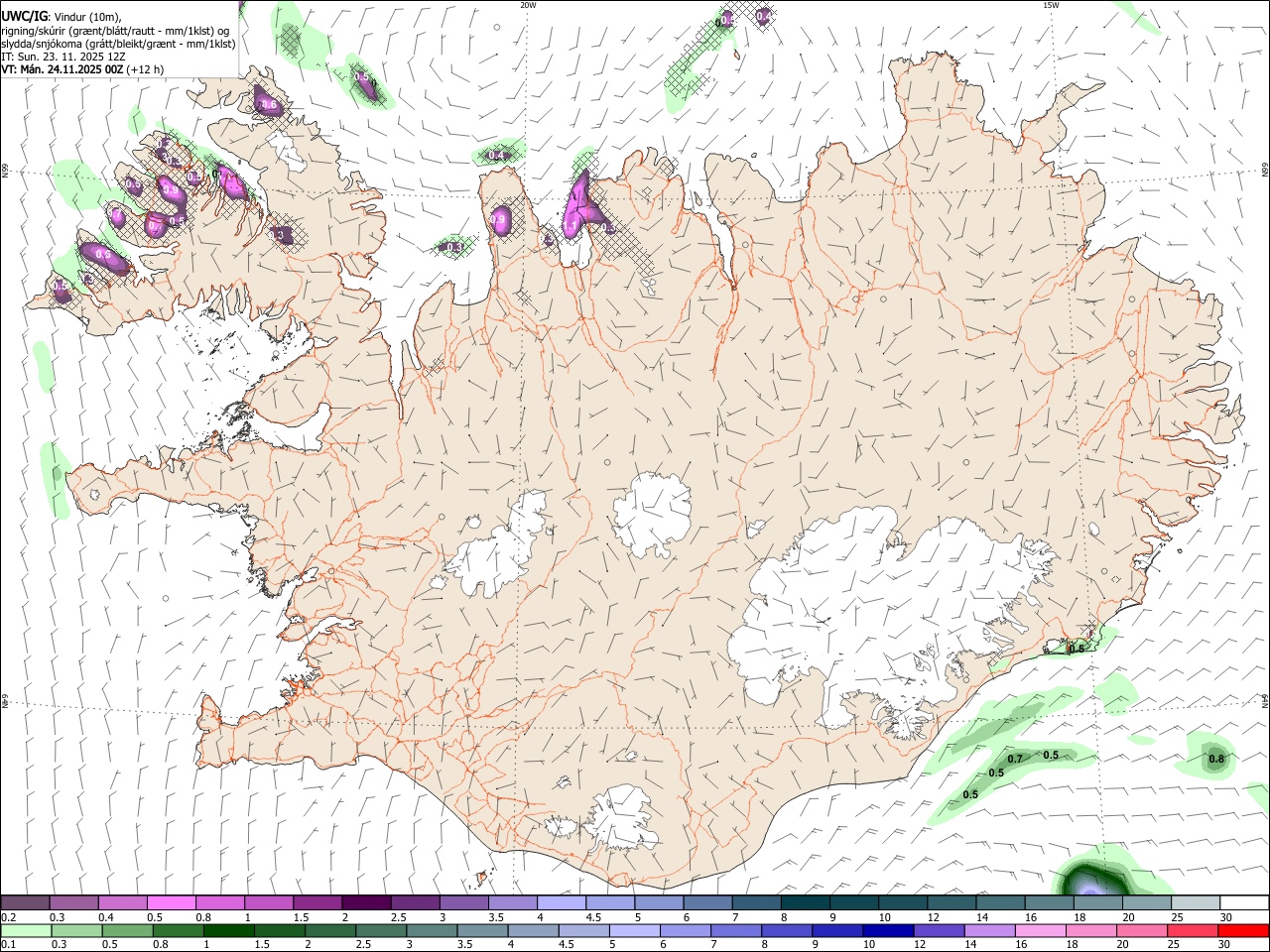The image size is (1270, 952).
Task: Pick the light pink 16 mm rain swatch
Action: pos(1040,930)
